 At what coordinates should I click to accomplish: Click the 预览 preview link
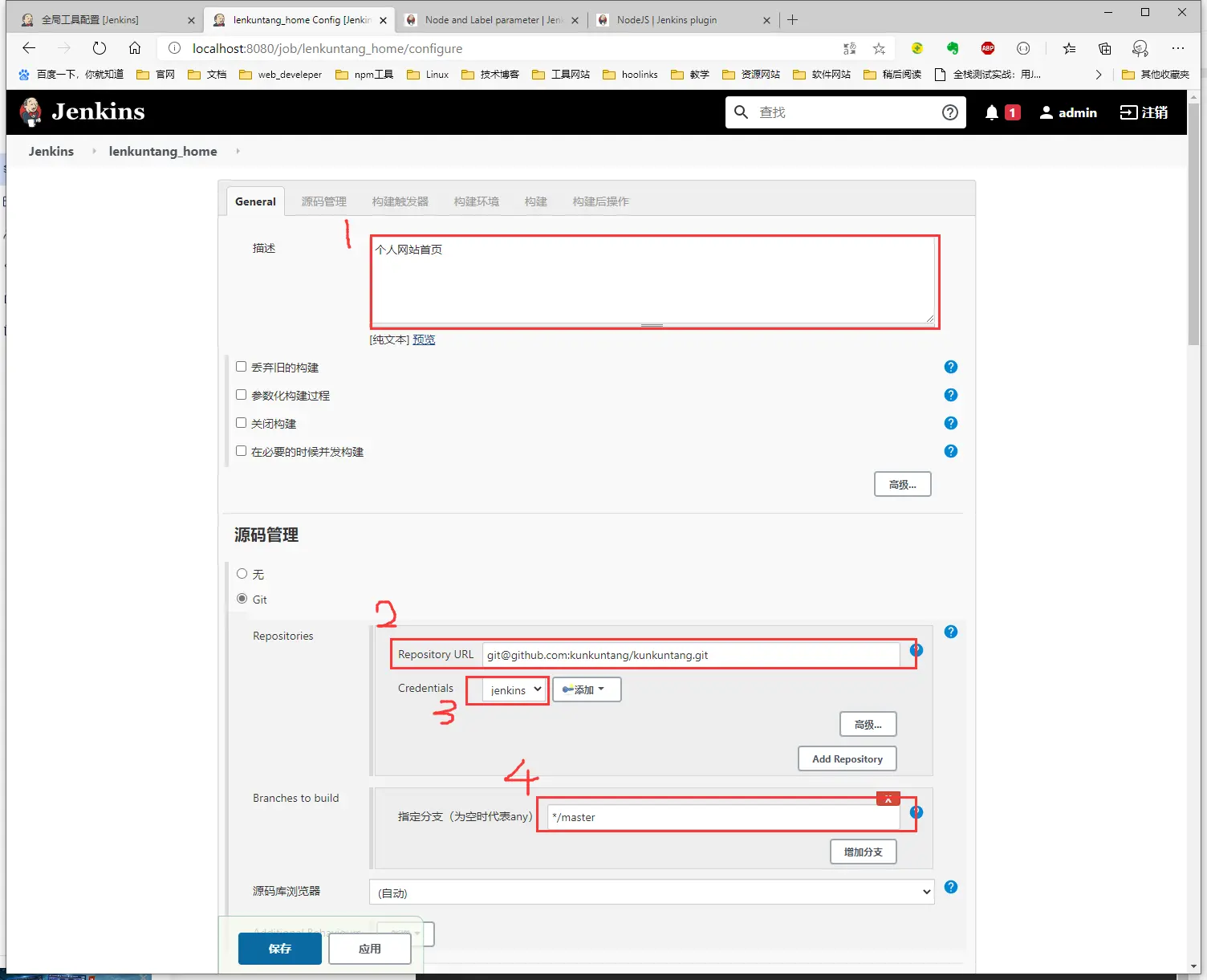point(424,340)
